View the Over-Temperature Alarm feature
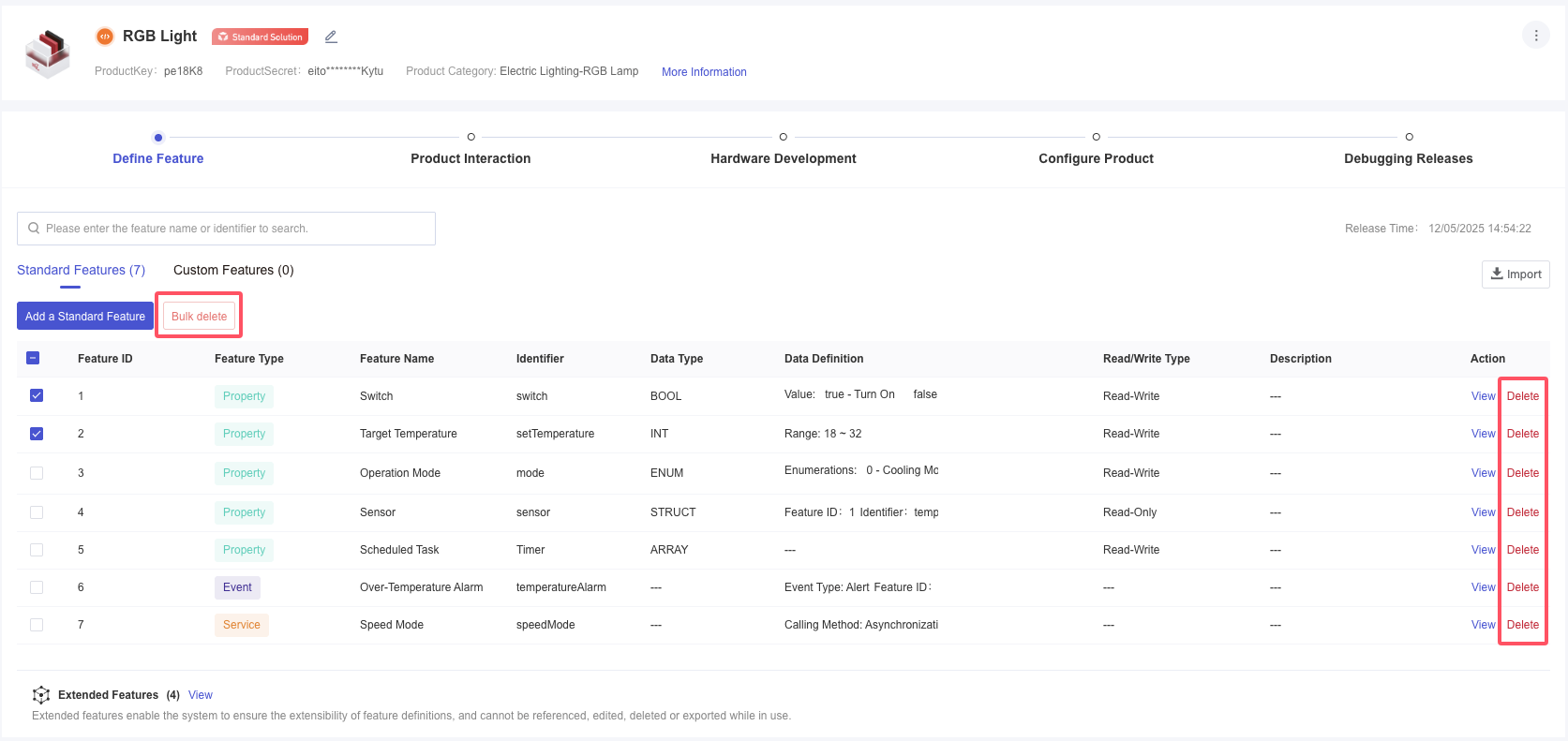The width and height of the screenshot is (1568, 741). tap(1483, 587)
